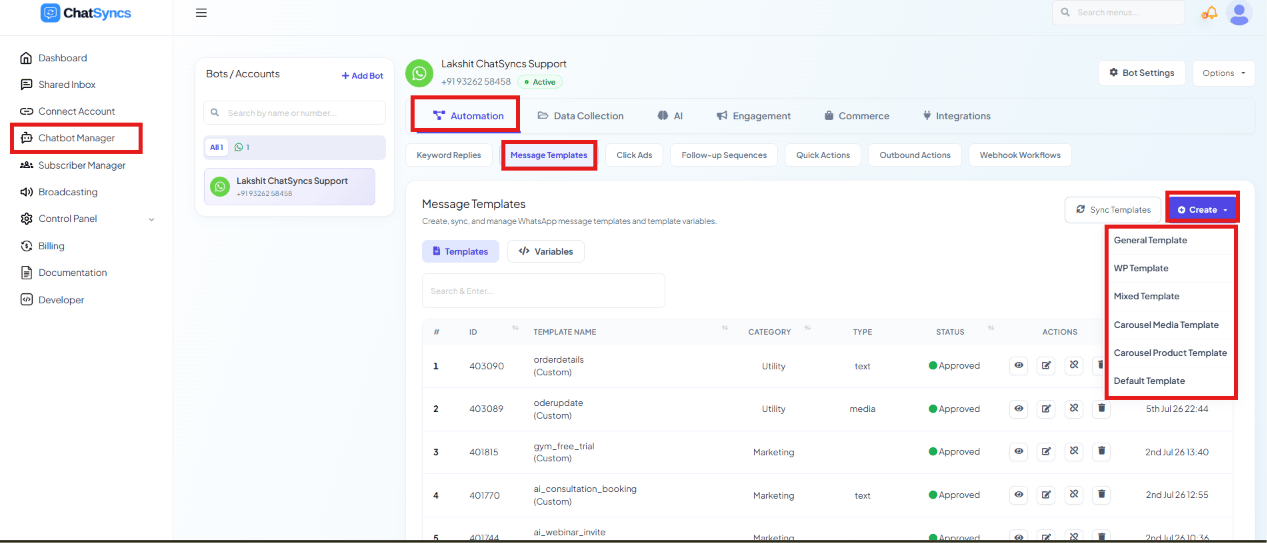Click the Sync Templates button
The height and width of the screenshot is (543, 1267).
pyautogui.click(x=1113, y=210)
